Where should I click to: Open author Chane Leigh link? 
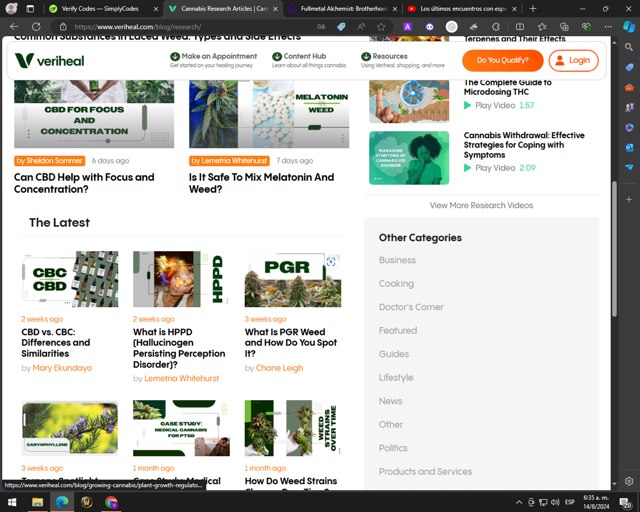click(x=280, y=368)
